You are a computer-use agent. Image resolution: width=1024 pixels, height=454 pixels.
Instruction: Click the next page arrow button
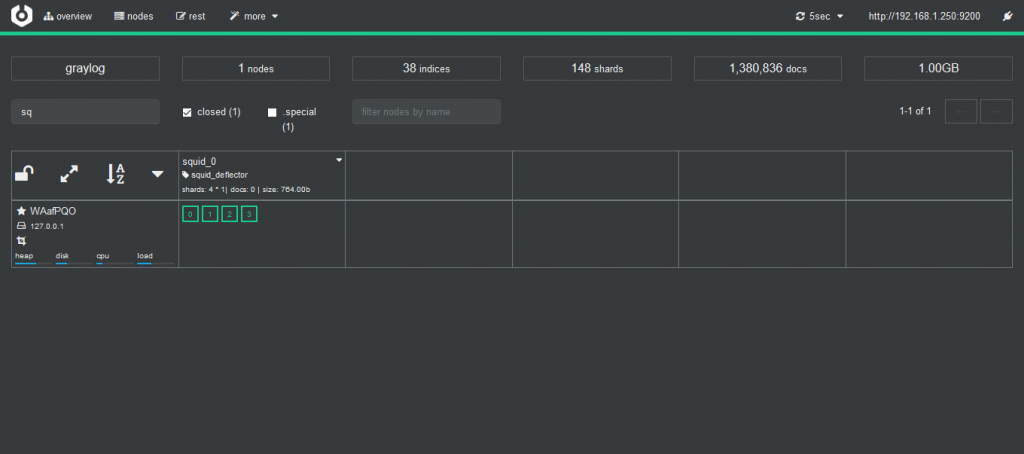point(997,112)
